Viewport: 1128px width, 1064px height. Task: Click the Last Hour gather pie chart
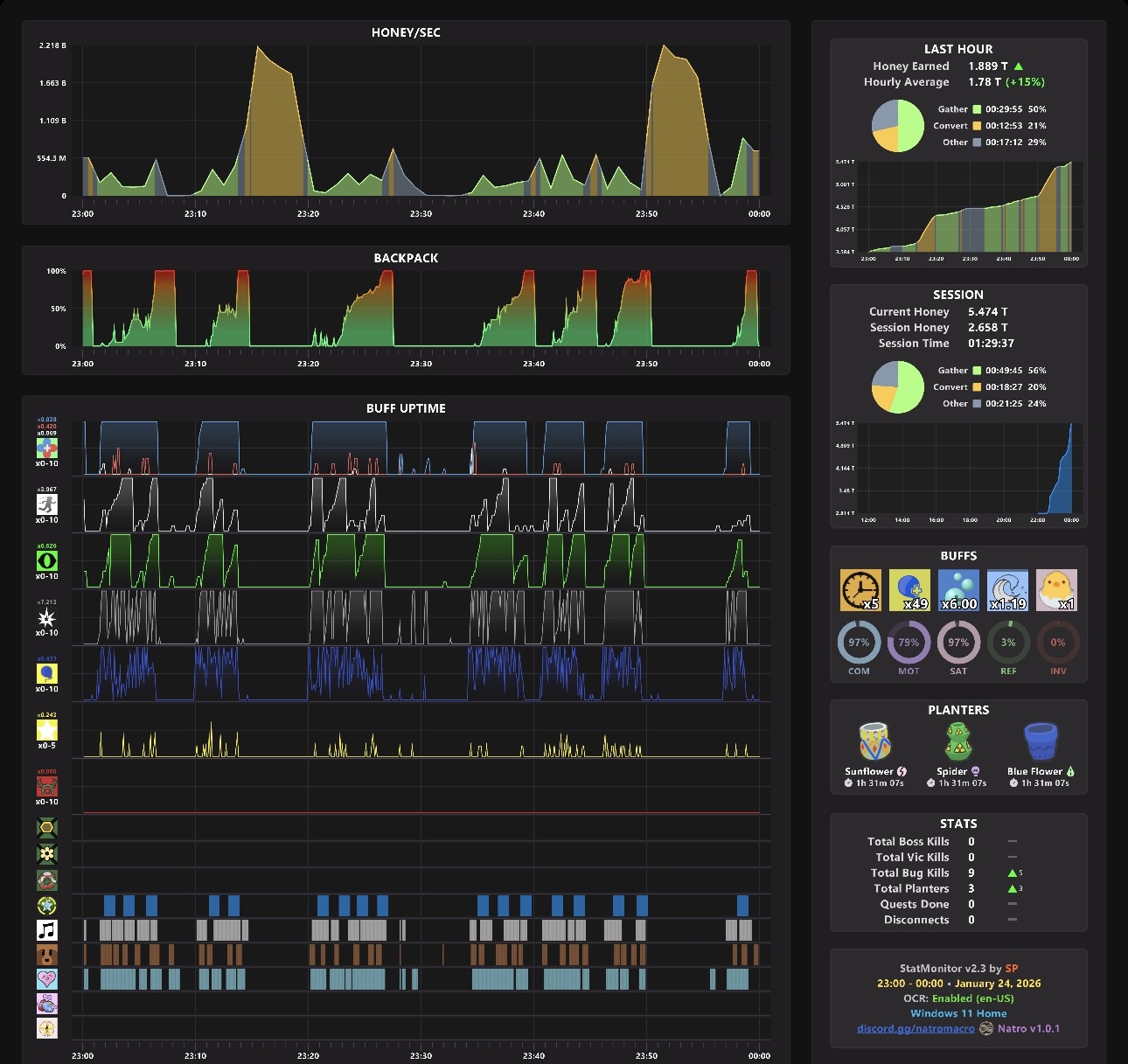(898, 126)
